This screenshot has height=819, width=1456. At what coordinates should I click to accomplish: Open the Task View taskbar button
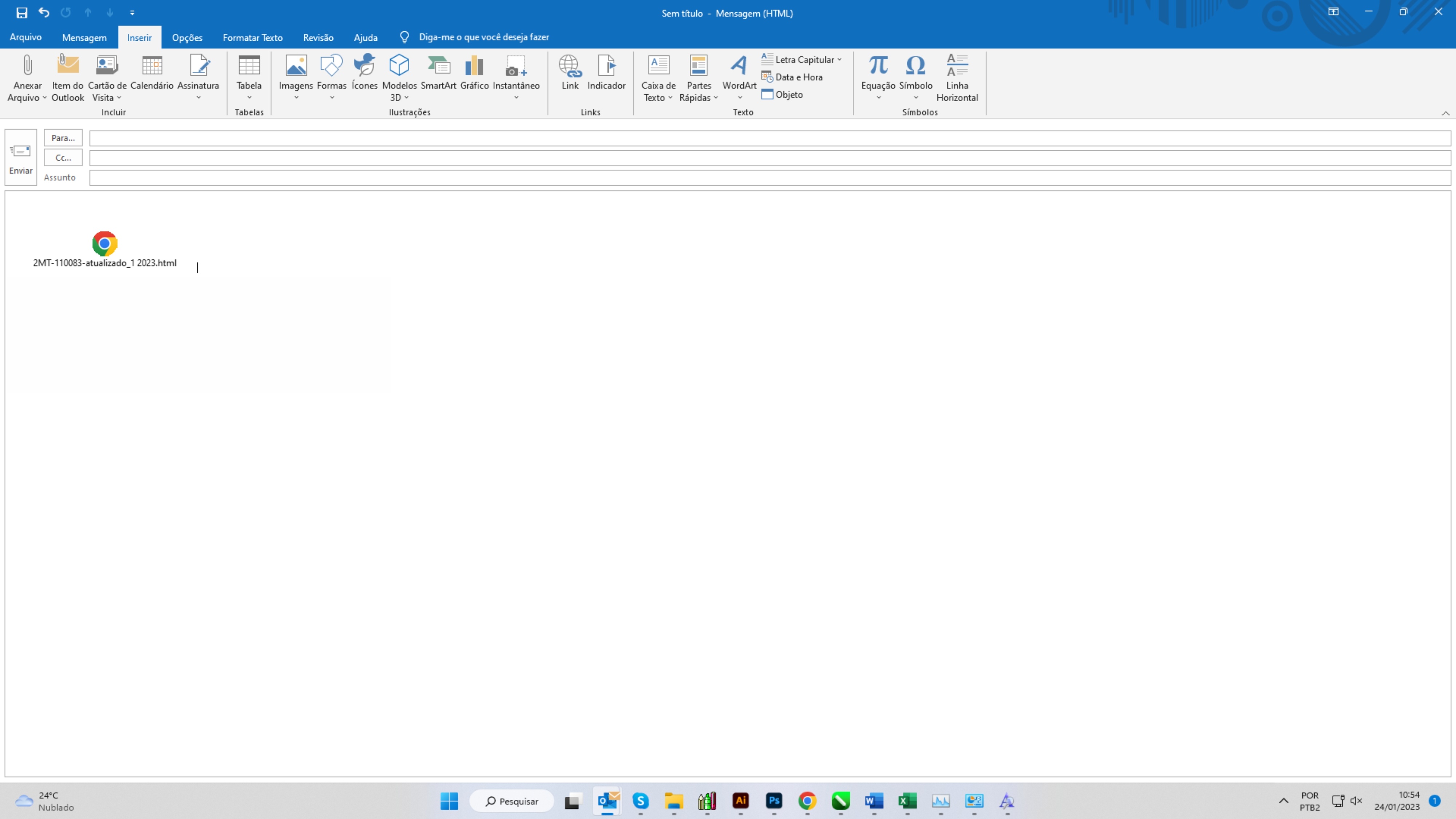[x=573, y=801]
